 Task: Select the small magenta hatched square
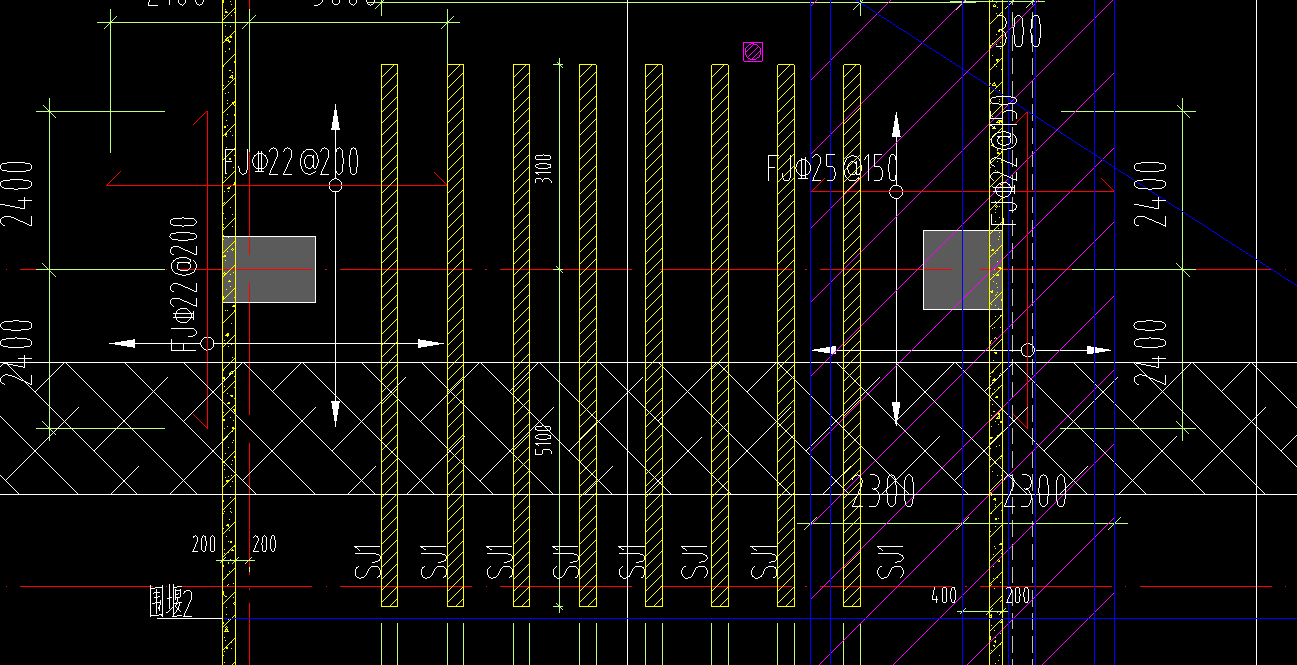753,51
